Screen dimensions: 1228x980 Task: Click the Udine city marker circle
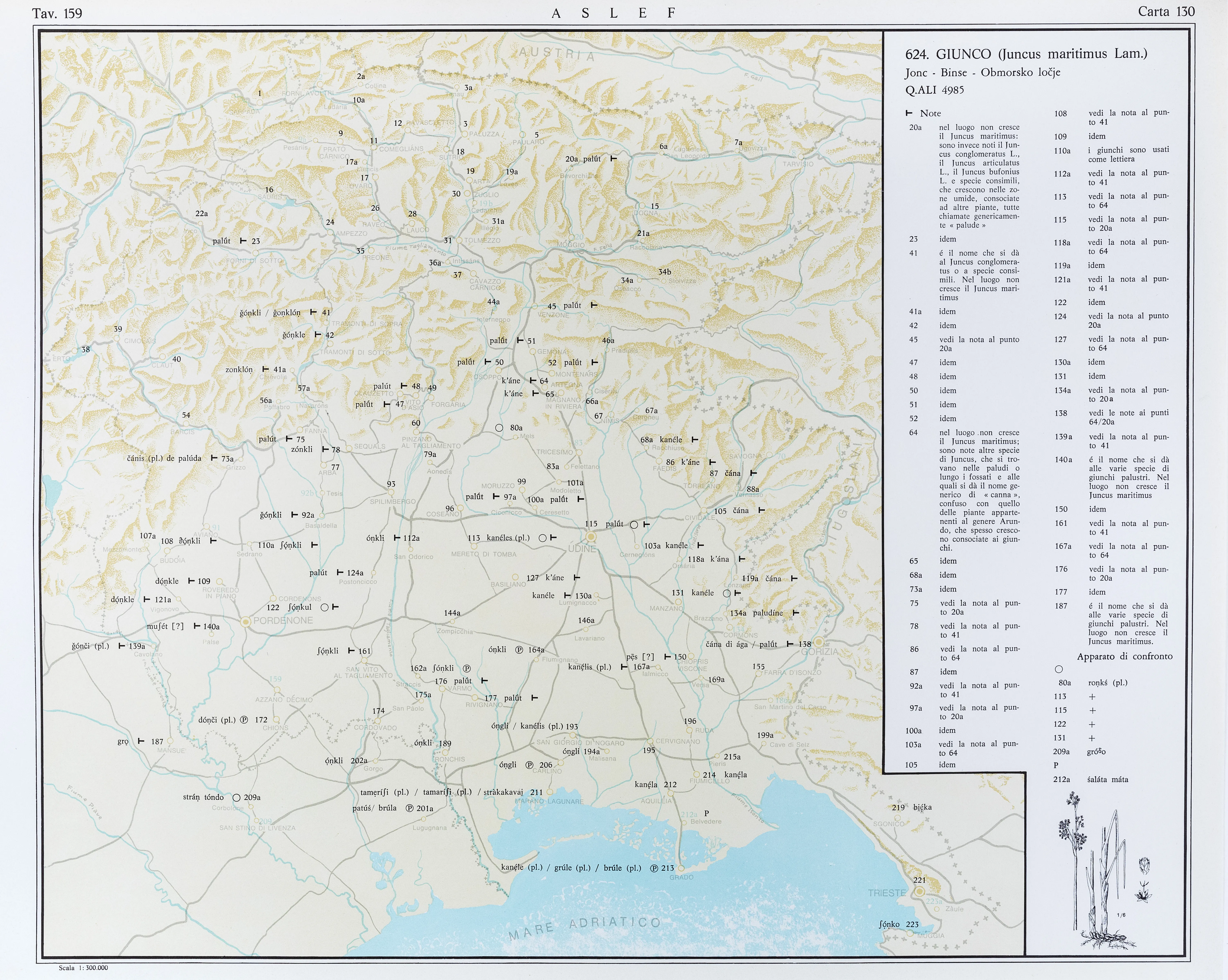(591, 536)
